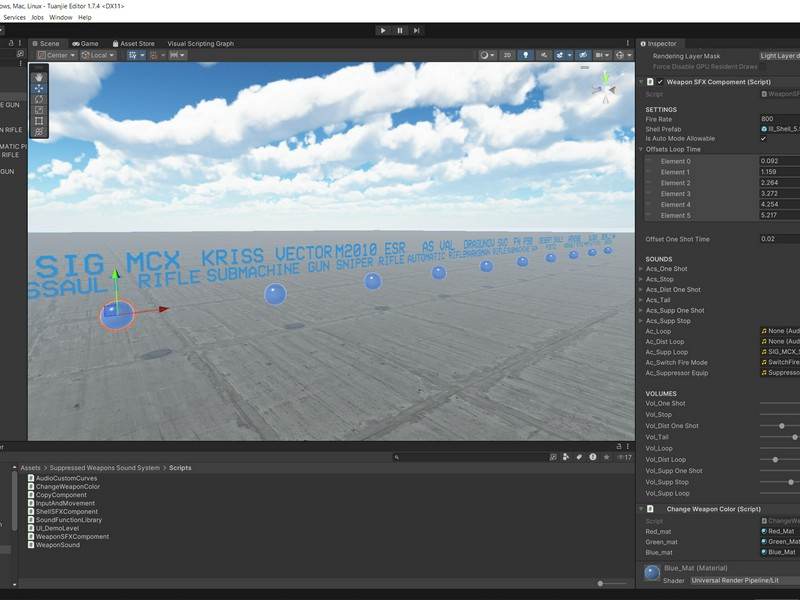
Task: Open the Help menu
Action: 85,17
